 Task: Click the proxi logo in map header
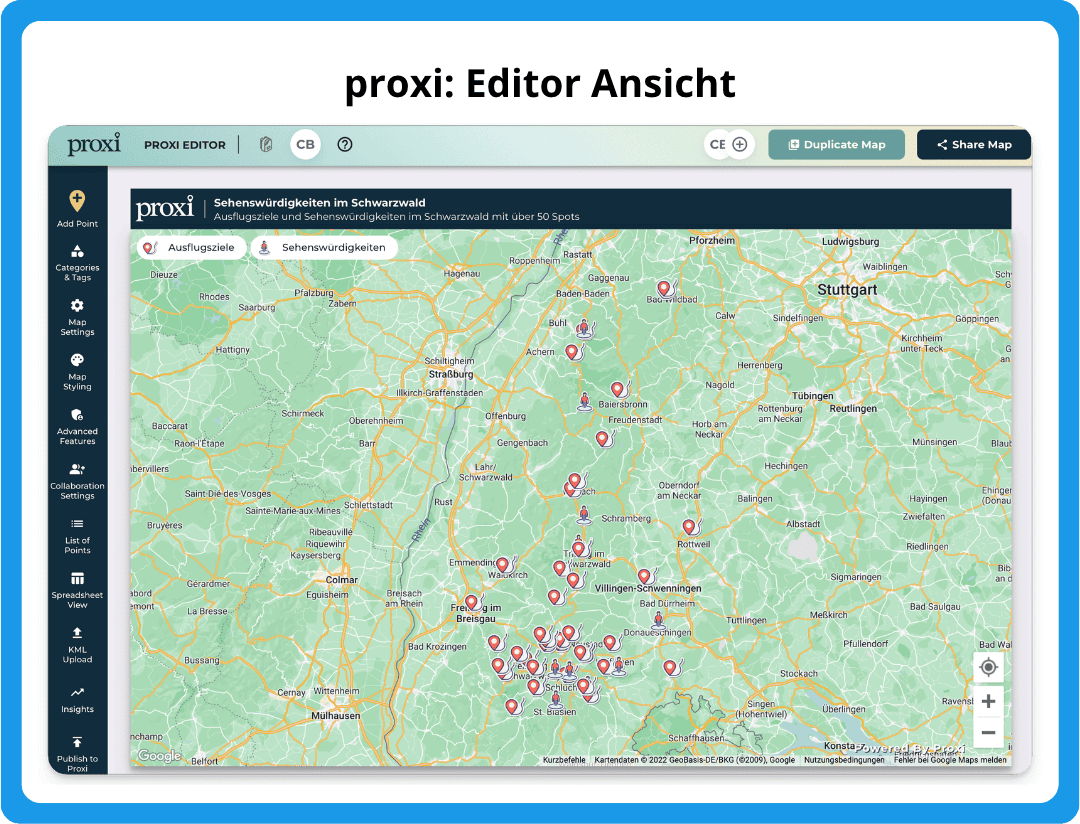[165, 207]
